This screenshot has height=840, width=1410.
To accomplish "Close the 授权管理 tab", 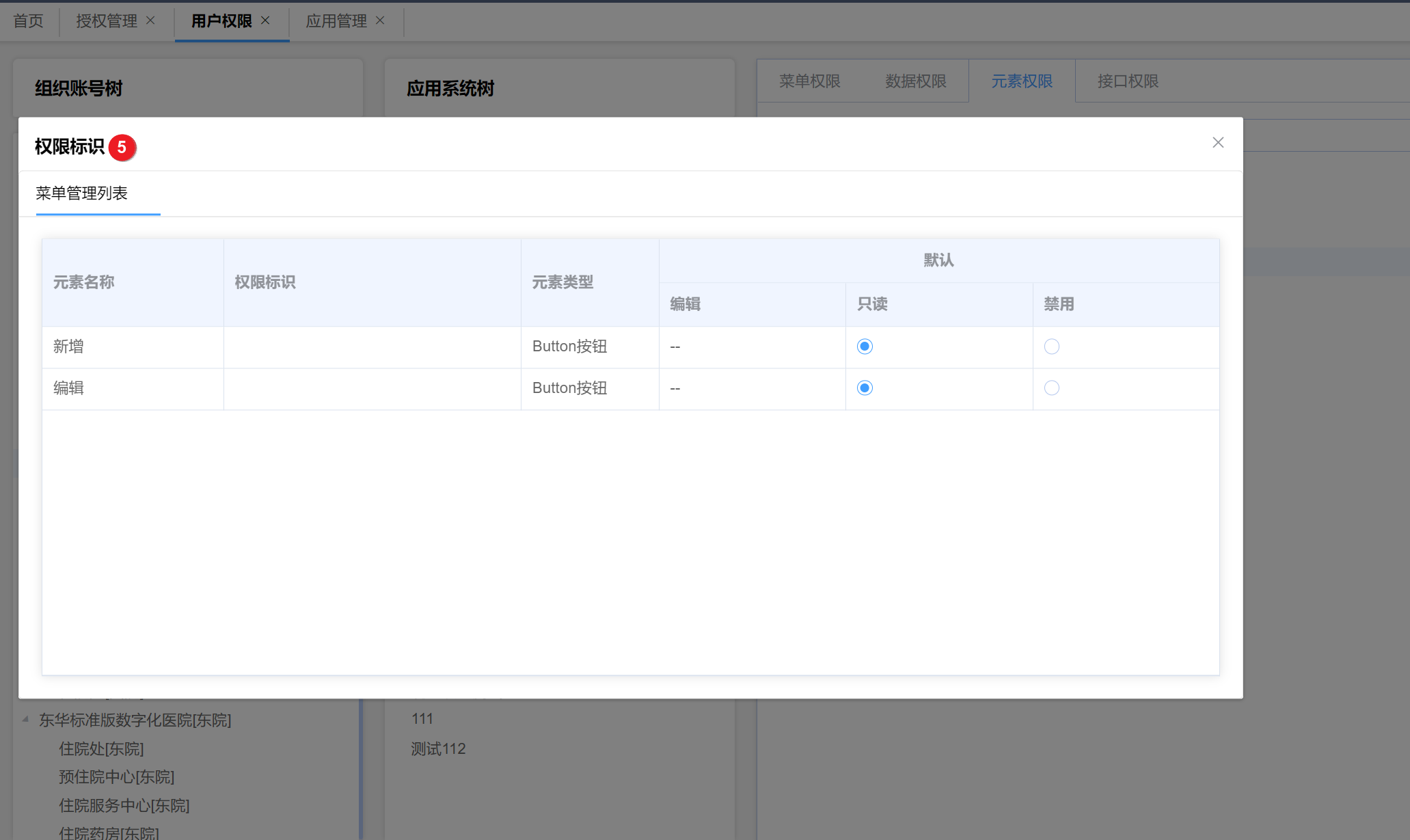I will [150, 21].
